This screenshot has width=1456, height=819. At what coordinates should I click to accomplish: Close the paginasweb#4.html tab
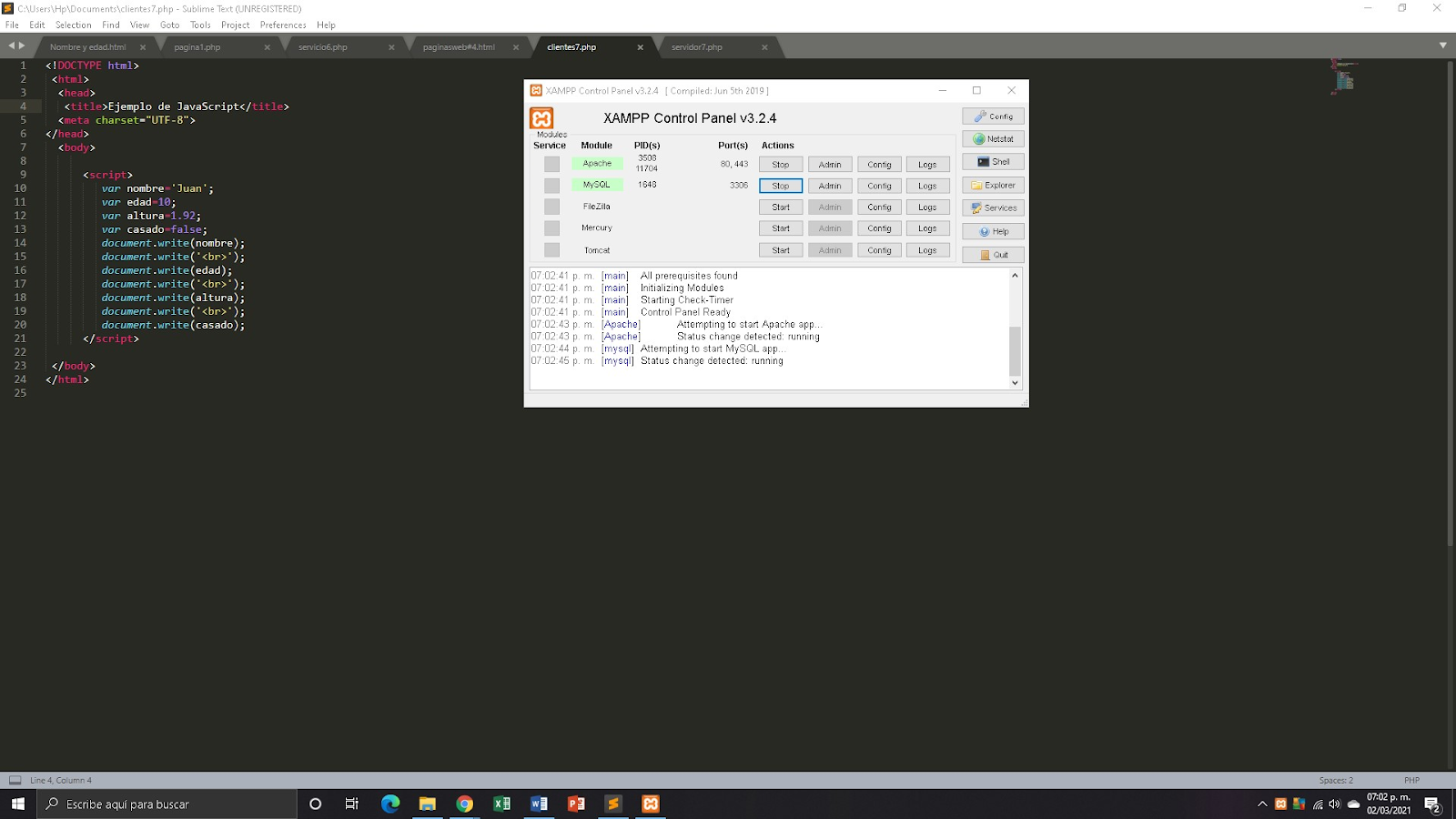pyautogui.click(x=516, y=47)
